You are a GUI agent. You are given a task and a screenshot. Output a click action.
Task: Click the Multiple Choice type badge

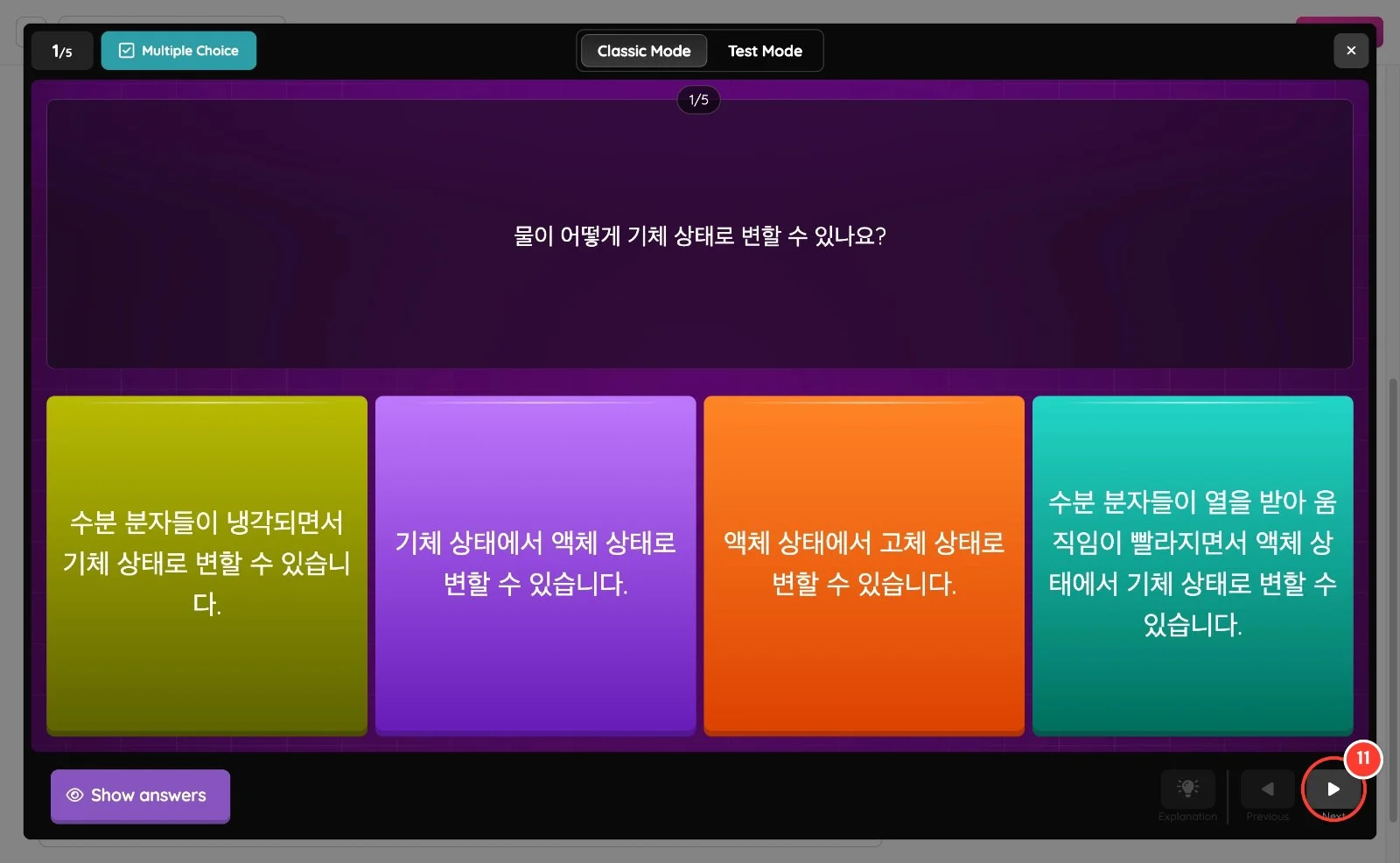point(178,51)
